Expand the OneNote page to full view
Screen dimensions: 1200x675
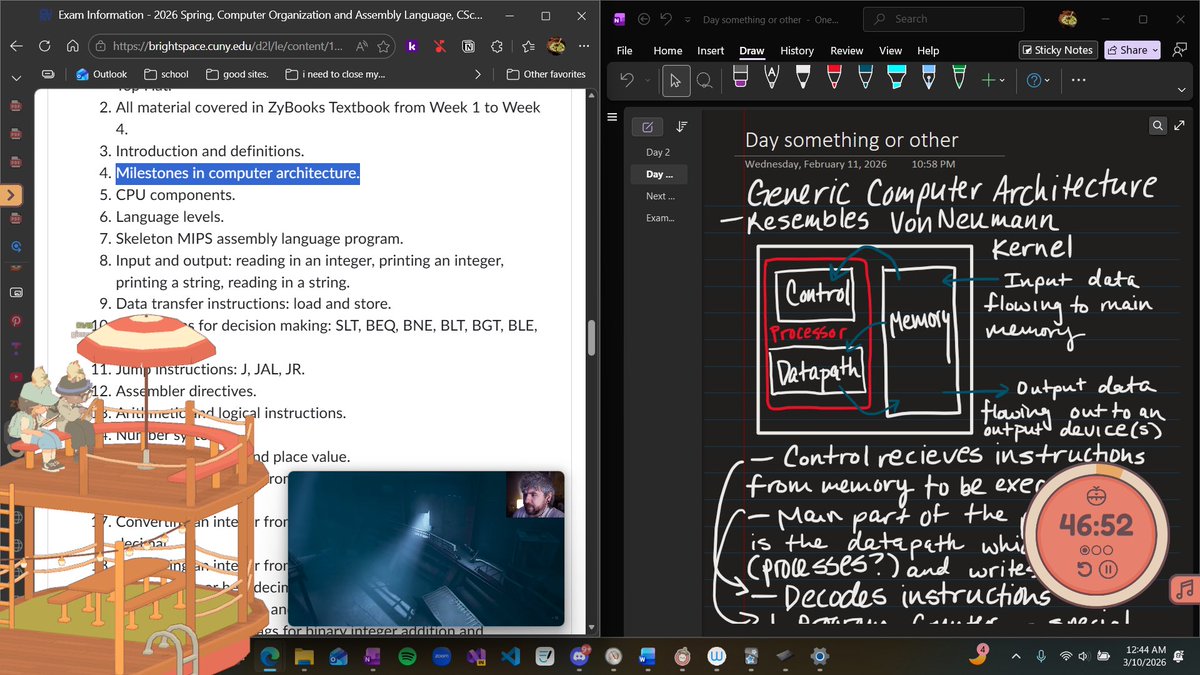pos(1178,125)
